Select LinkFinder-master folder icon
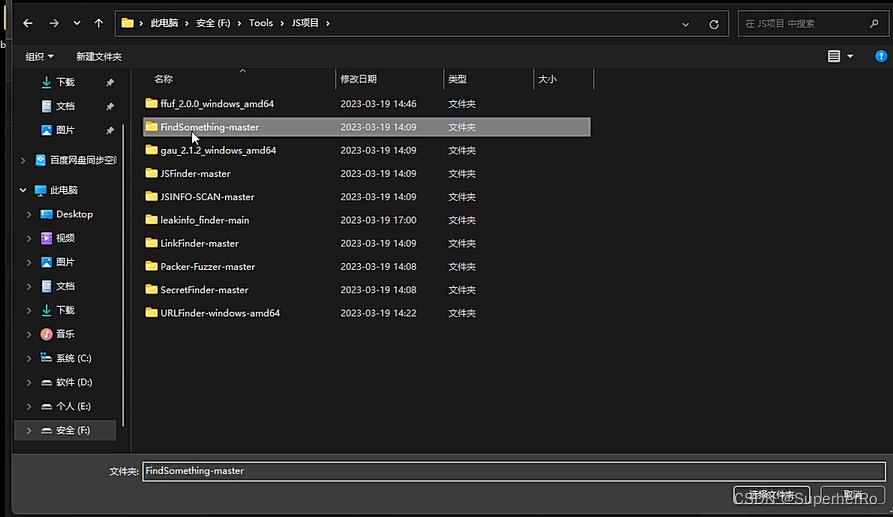The height and width of the screenshot is (517, 893). [151, 243]
